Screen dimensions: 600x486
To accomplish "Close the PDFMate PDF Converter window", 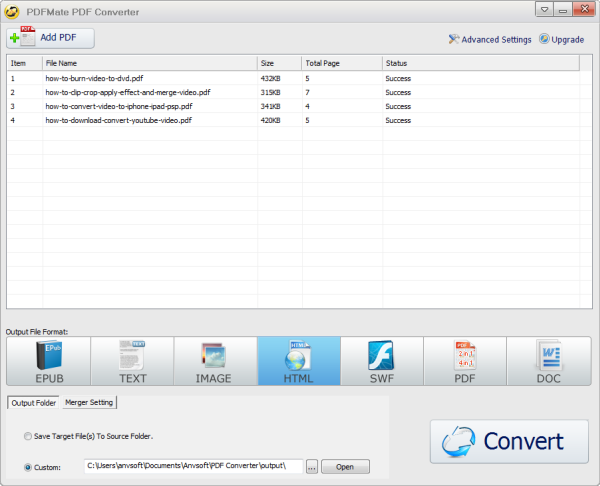I will (x=584, y=9).
